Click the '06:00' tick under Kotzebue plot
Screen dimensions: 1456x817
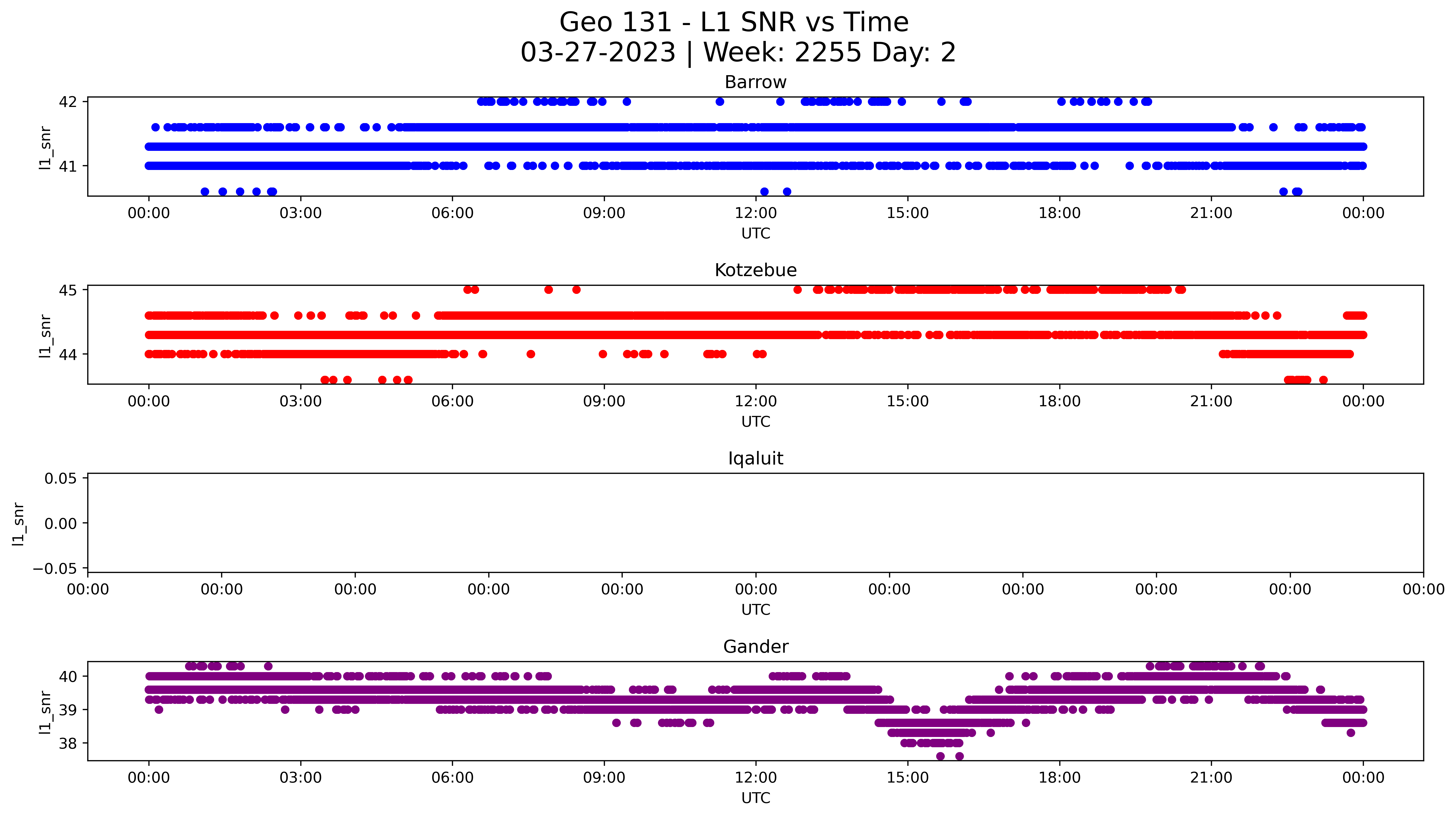click(452, 401)
